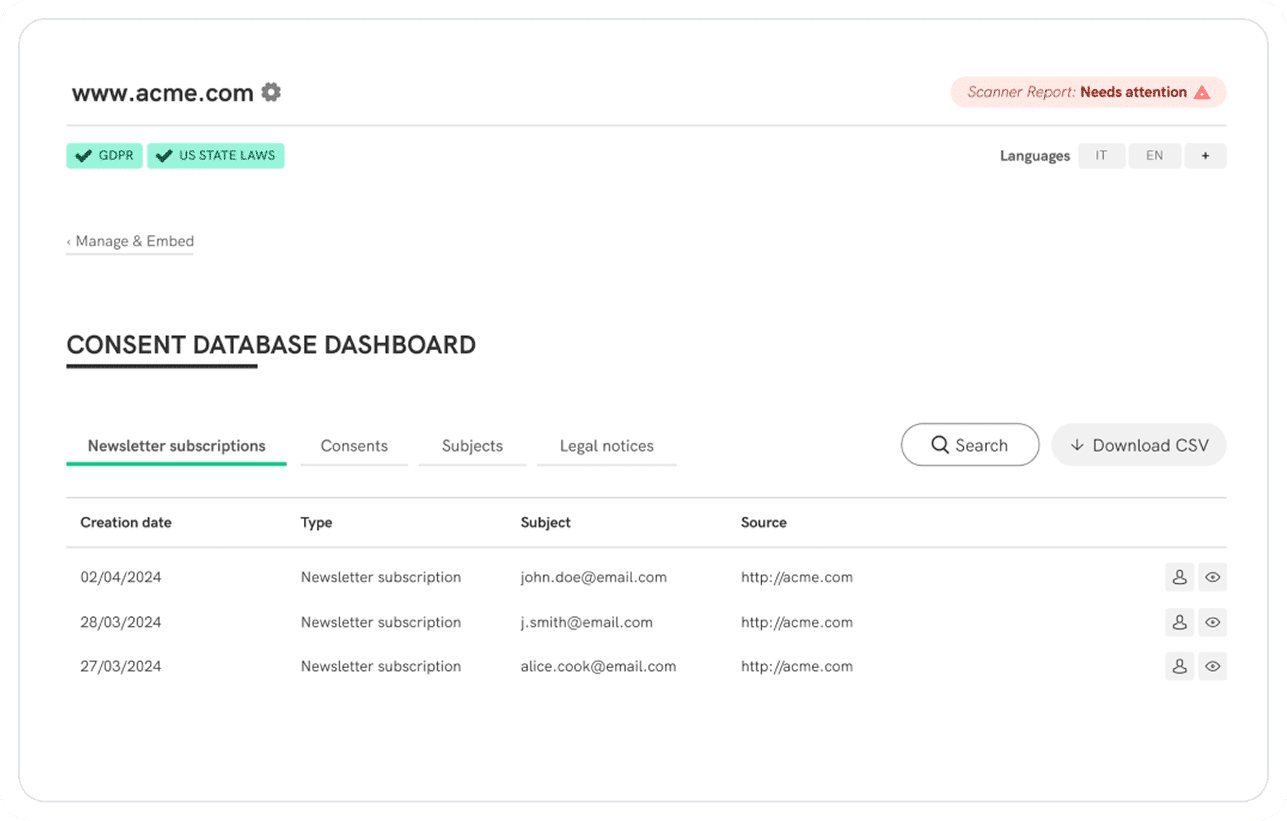
Task: Click the Search button
Action: [x=969, y=445]
